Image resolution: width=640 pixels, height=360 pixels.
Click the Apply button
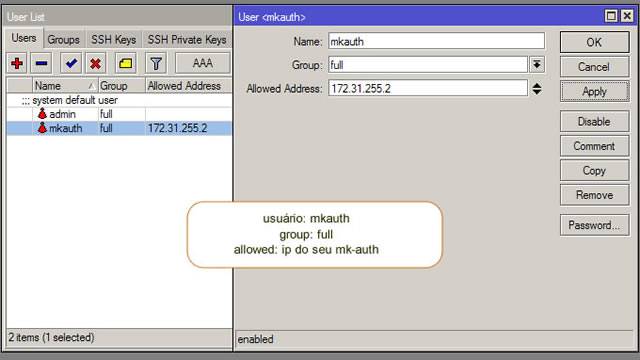tap(594, 91)
